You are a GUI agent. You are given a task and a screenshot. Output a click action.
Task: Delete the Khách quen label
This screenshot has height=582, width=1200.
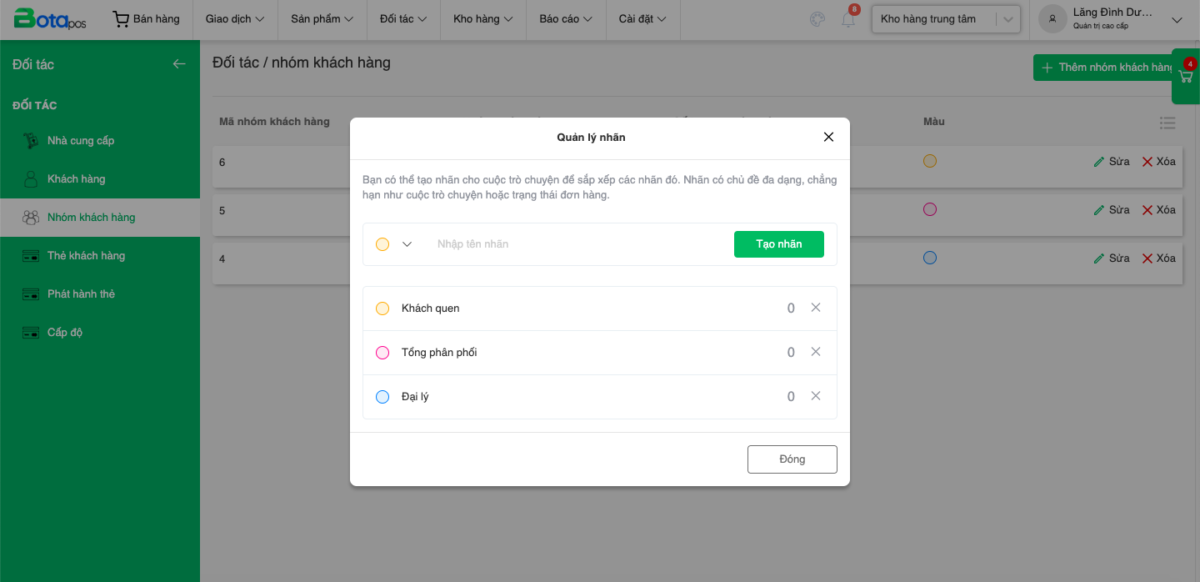(815, 308)
